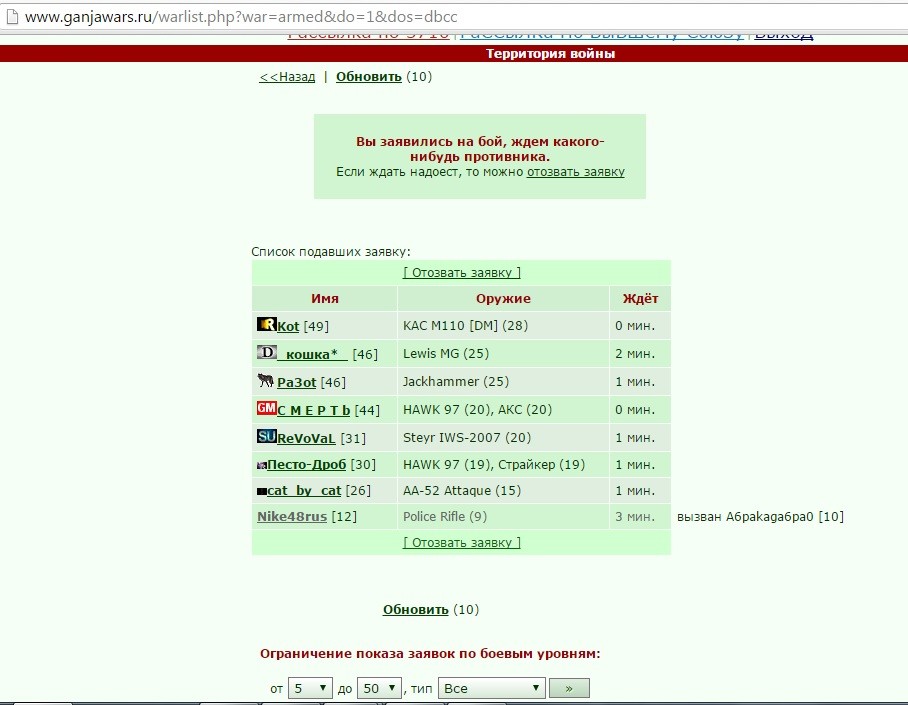Click the page icon in the address bar
The image size is (908, 705).
tap(12, 17)
